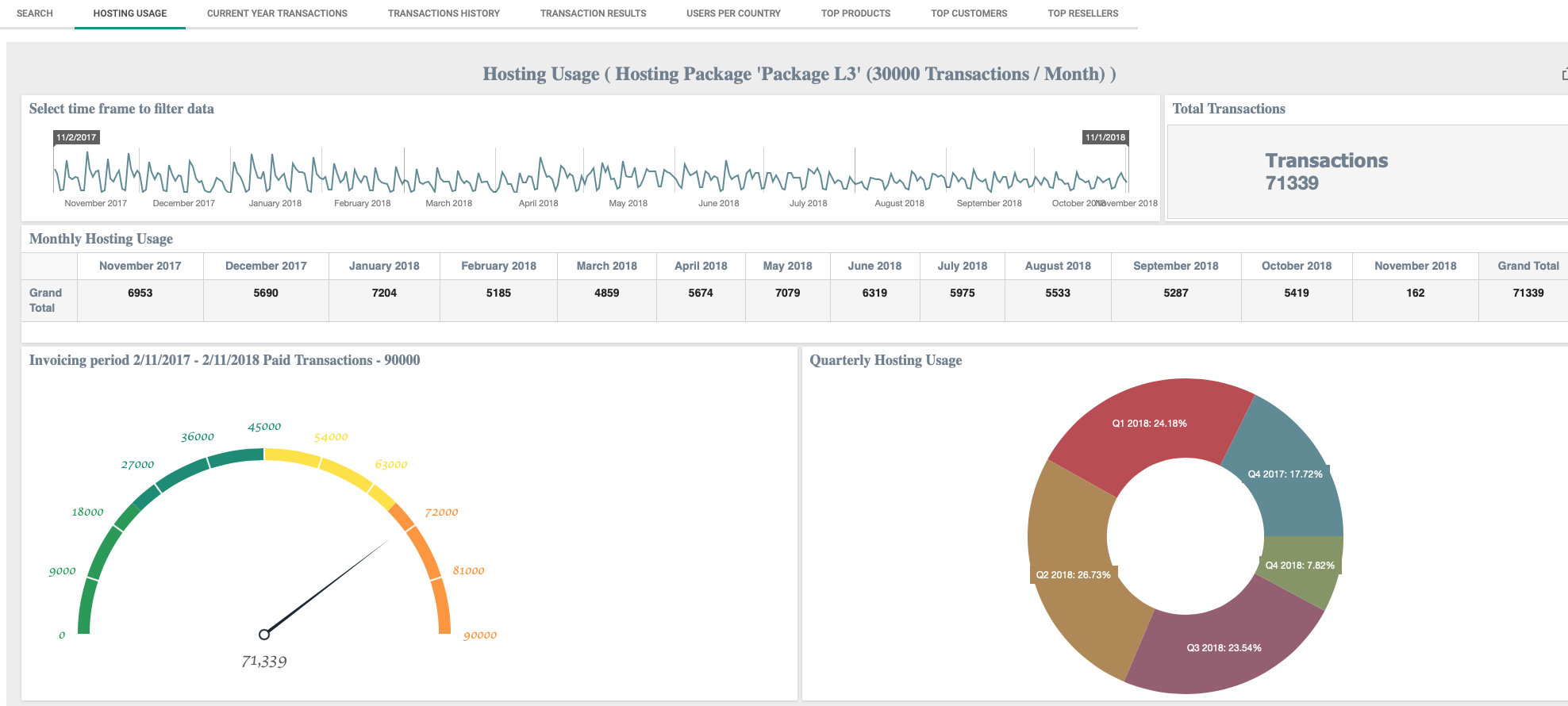Click the January 2018 column header

coord(384,266)
